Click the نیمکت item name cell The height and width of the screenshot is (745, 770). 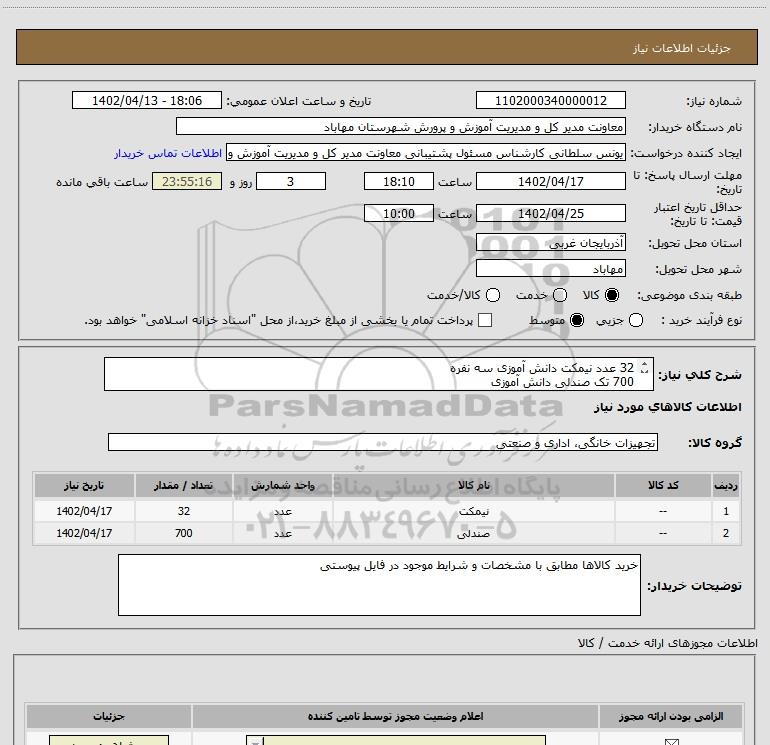pos(474,511)
